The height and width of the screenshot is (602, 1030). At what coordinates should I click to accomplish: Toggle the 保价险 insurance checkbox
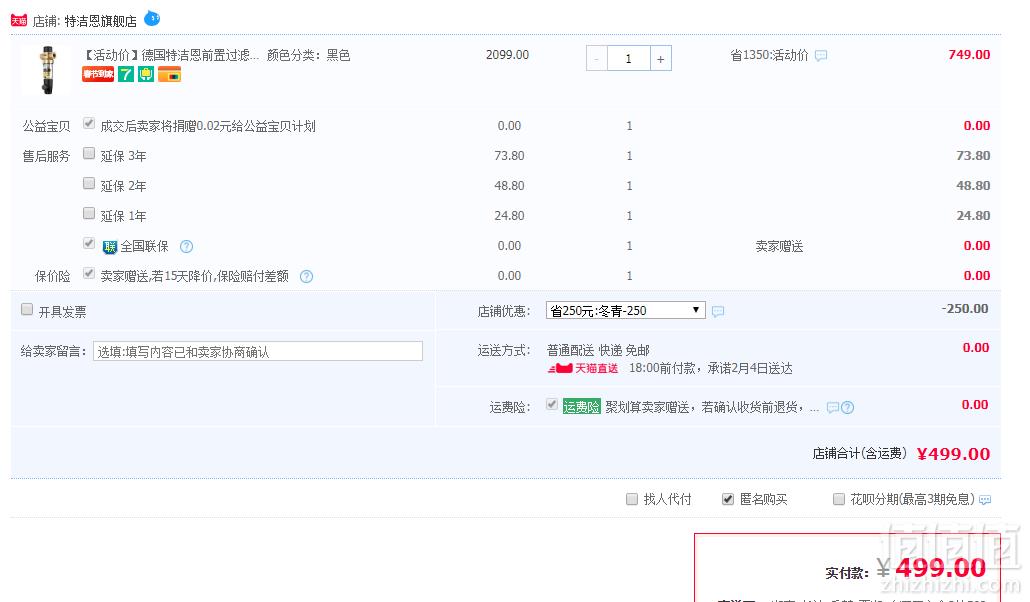pyautogui.click(x=89, y=273)
